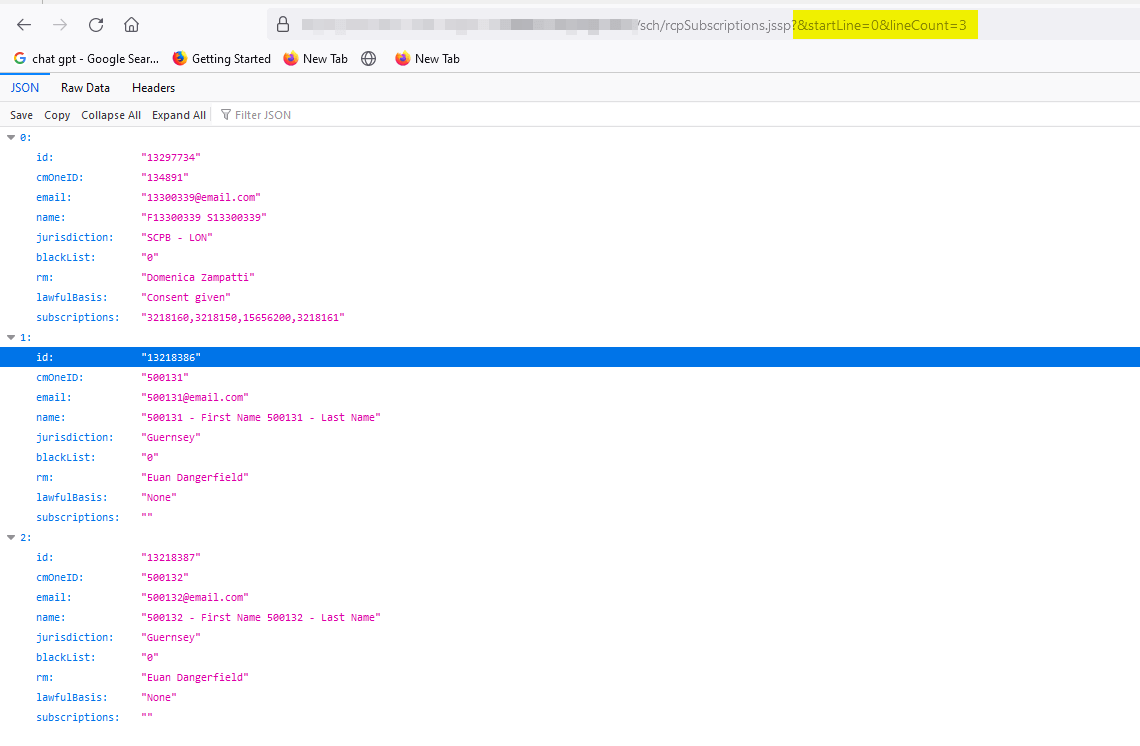The height and width of the screenshot is (746, 1140).
Task: Collapse the record 0 entry
Action: point(11,137)
